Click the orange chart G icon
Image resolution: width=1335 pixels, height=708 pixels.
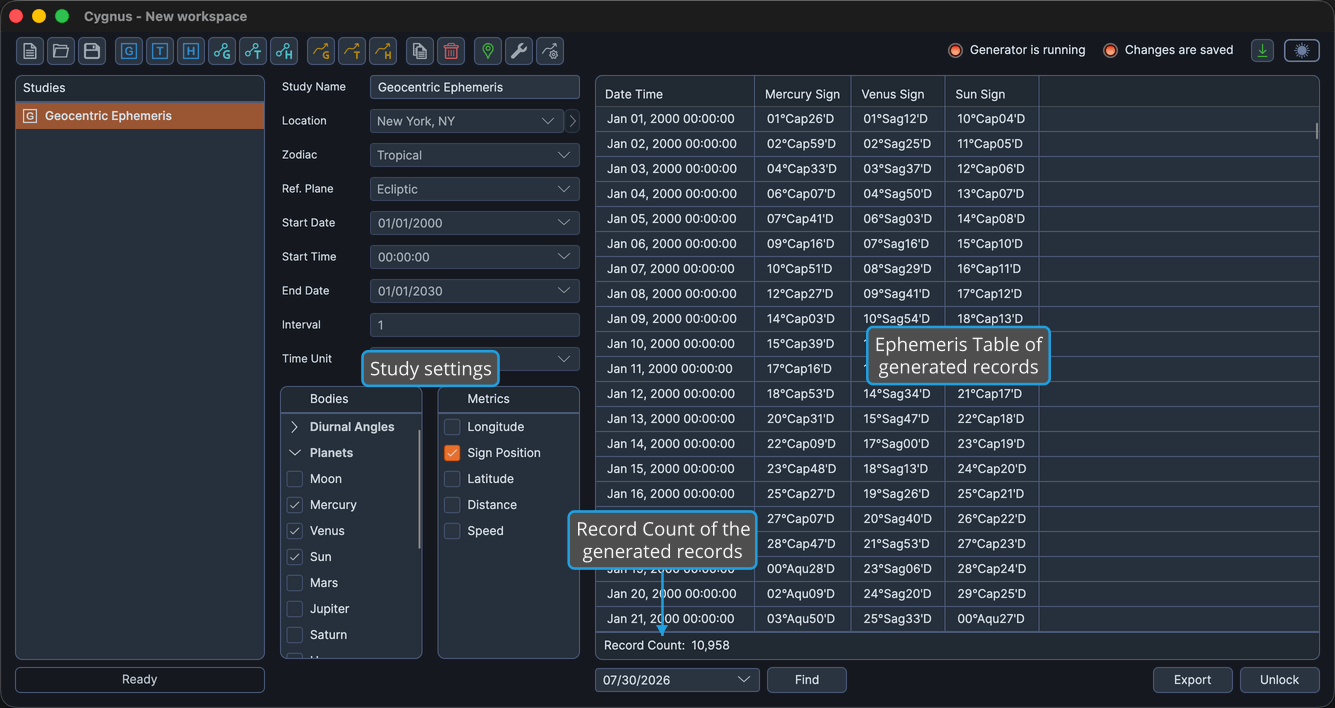point(321,51)
